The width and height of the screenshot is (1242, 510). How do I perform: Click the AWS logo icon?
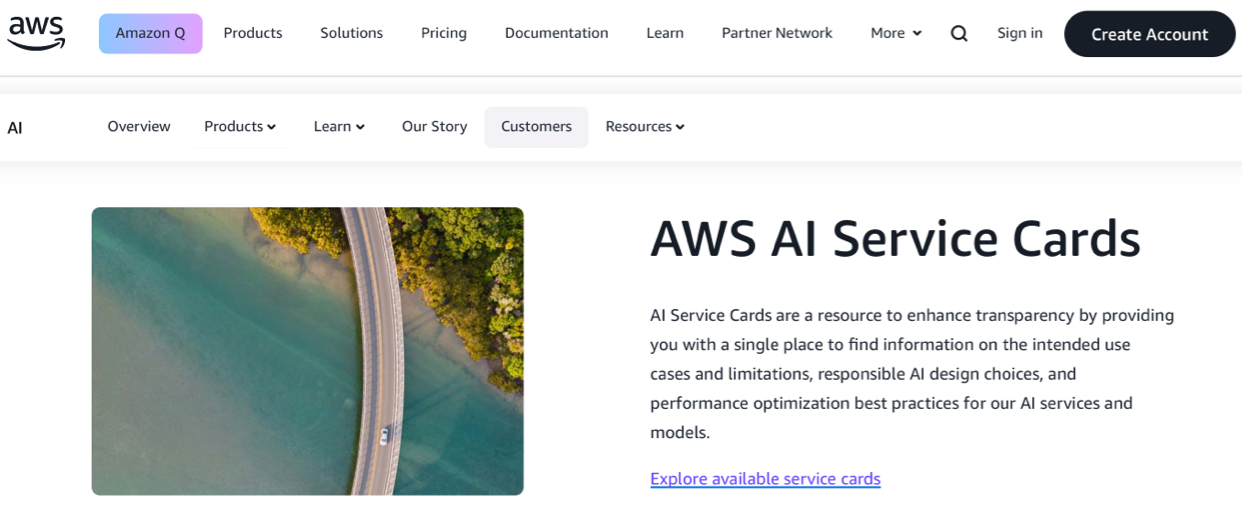[36, 33]
